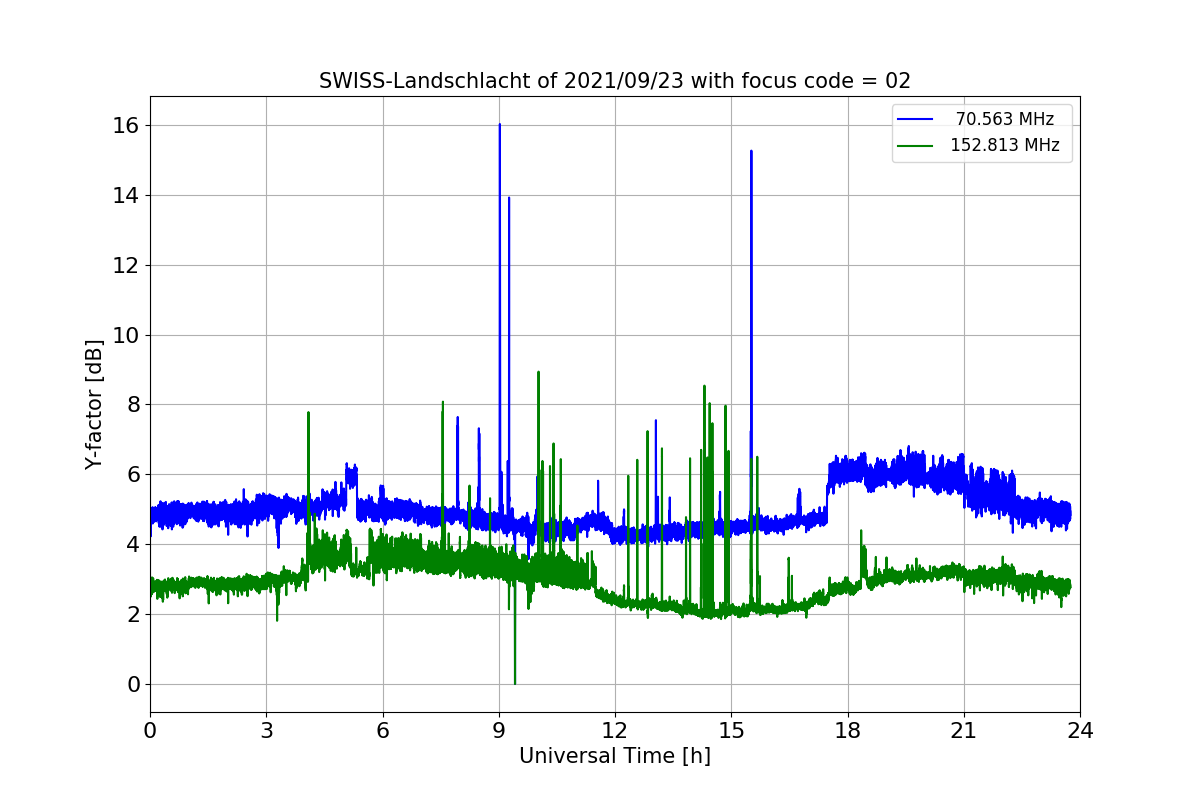Click the x-axis tick label 18

pyautogui.click(x=848, y=730)
